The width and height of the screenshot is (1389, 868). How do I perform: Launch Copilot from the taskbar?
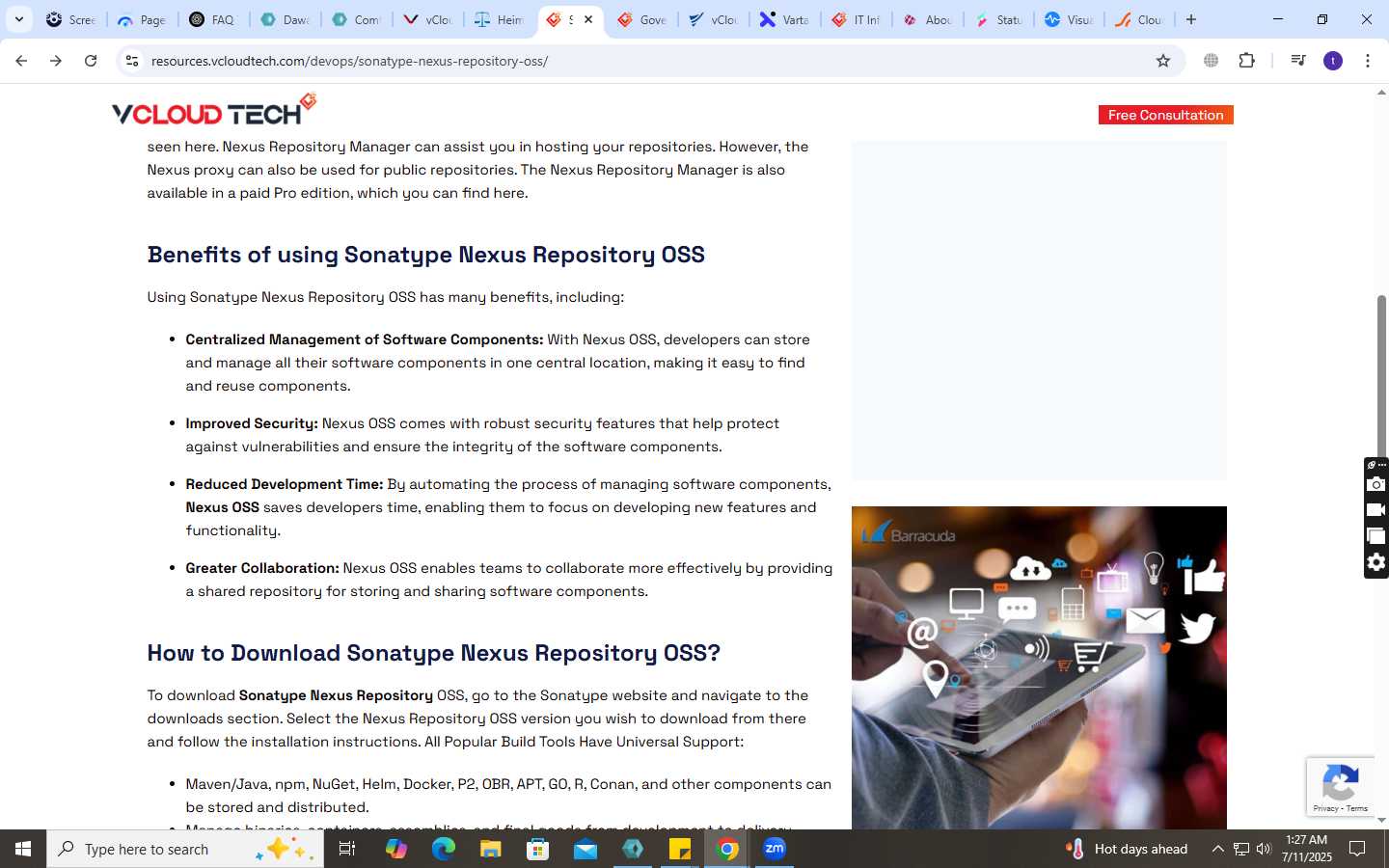pyautogui.click(x=395, y=849)
